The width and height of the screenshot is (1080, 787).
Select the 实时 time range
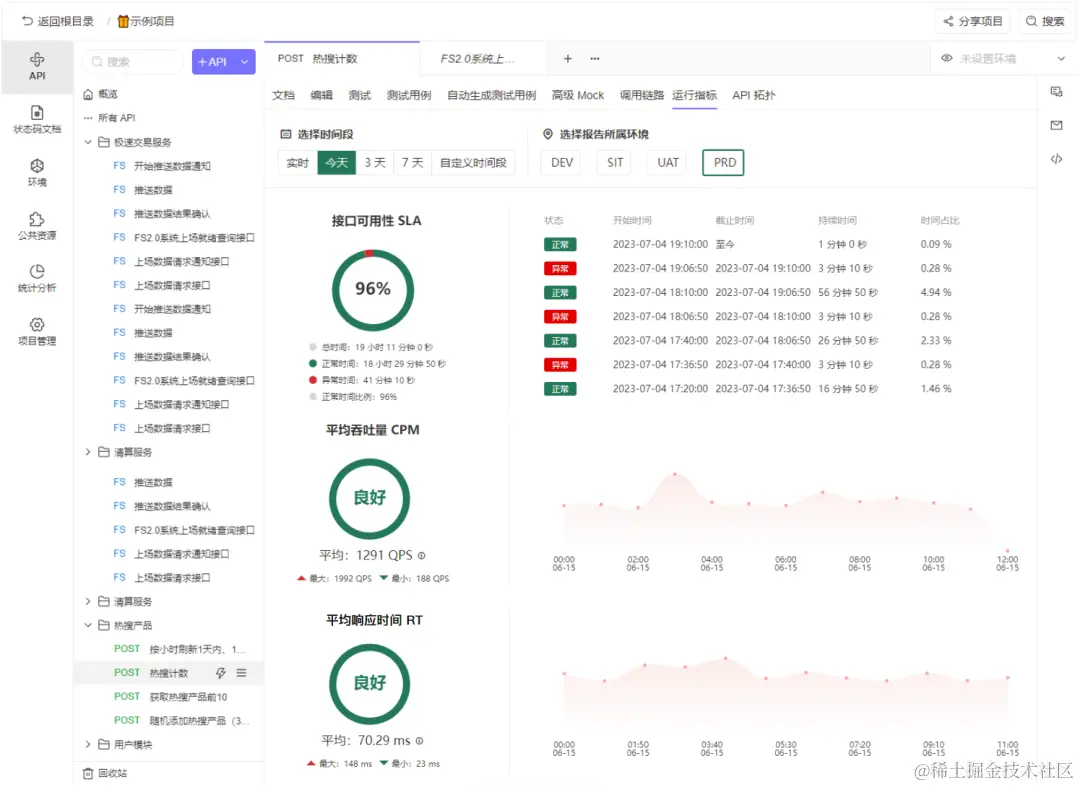click(x=298, y=162)
